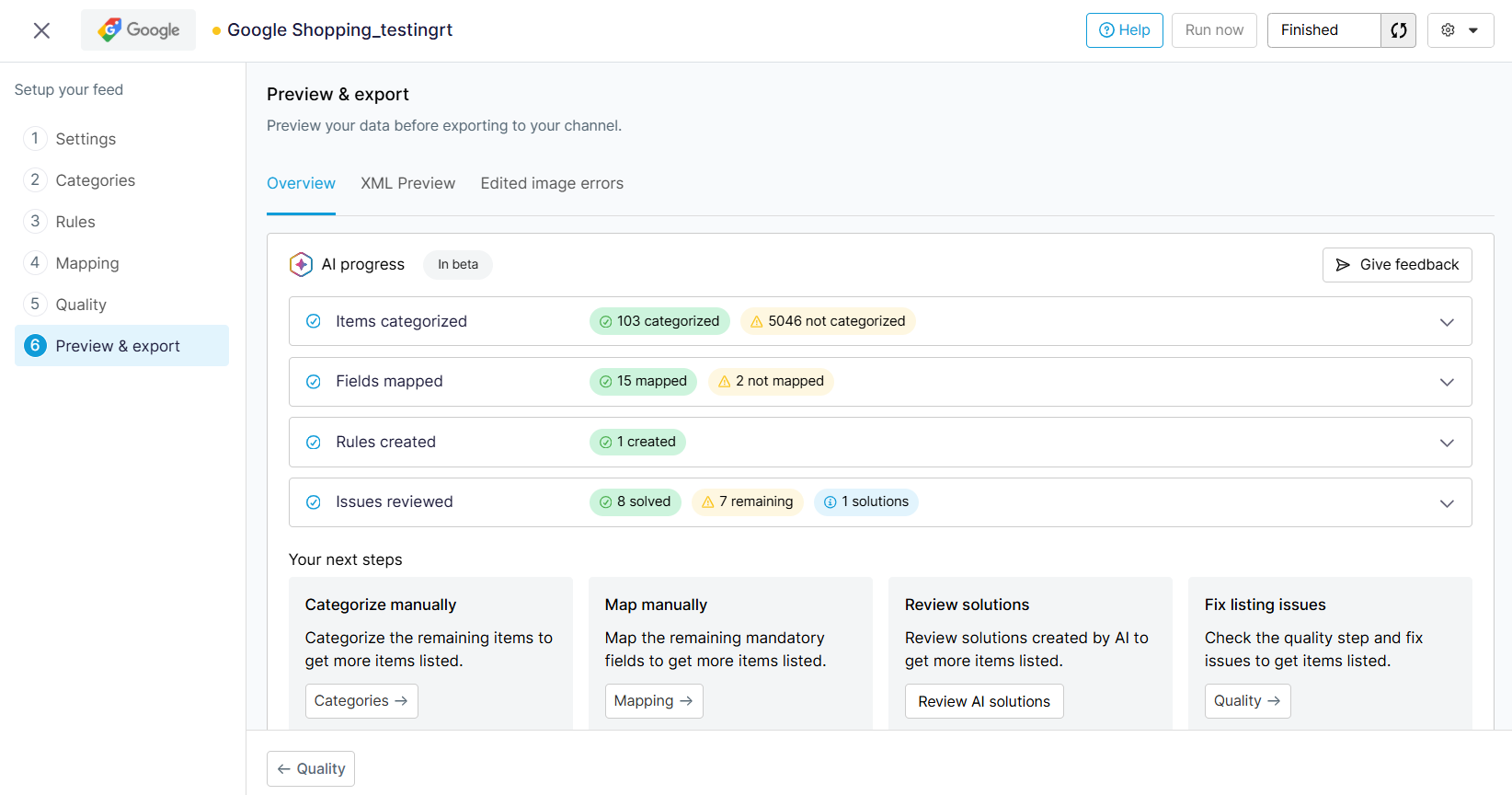Go to step 1 Settings
The image size is (1512, 795).
121,139
